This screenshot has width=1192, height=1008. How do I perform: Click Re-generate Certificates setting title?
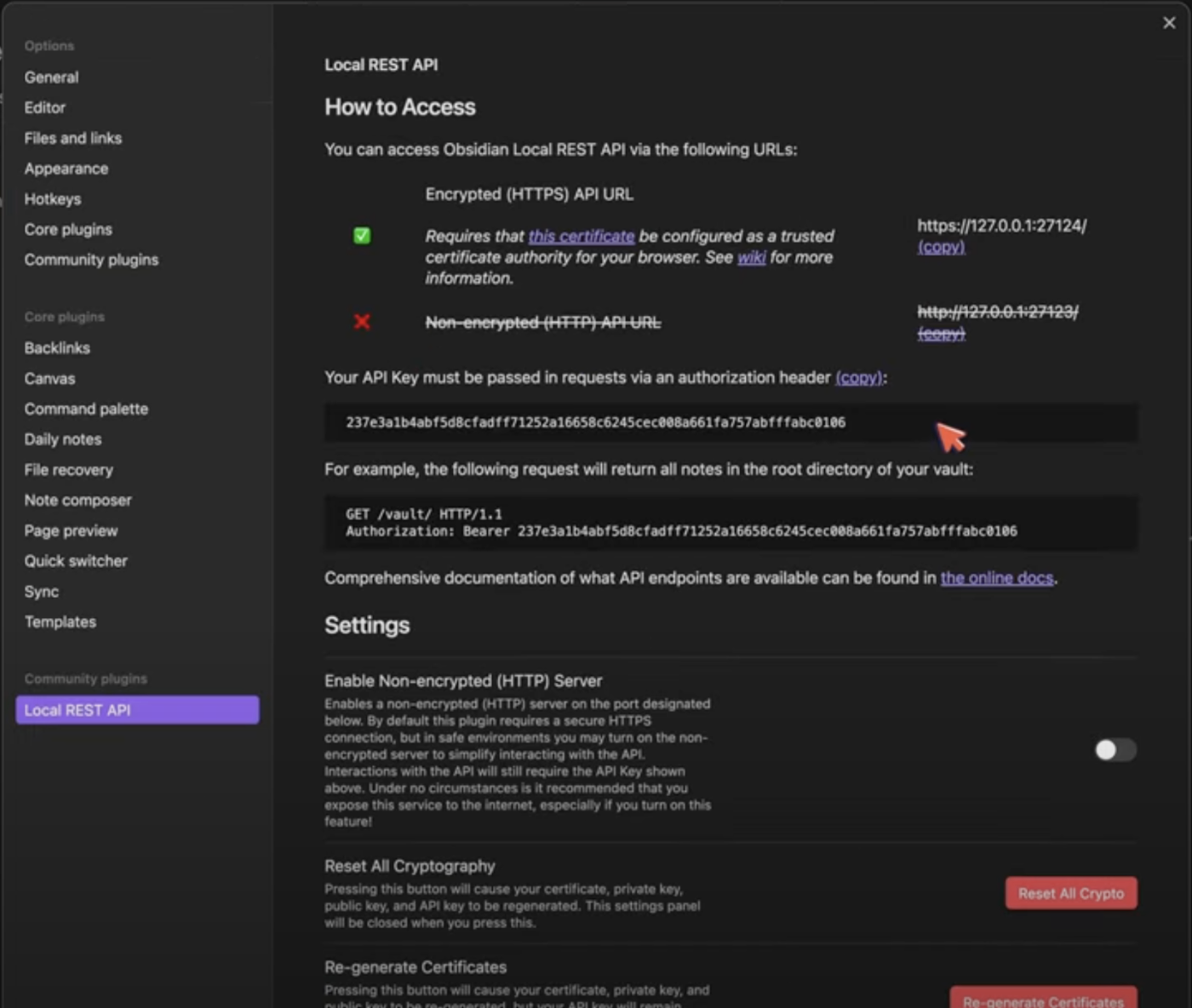coord(415,967)
